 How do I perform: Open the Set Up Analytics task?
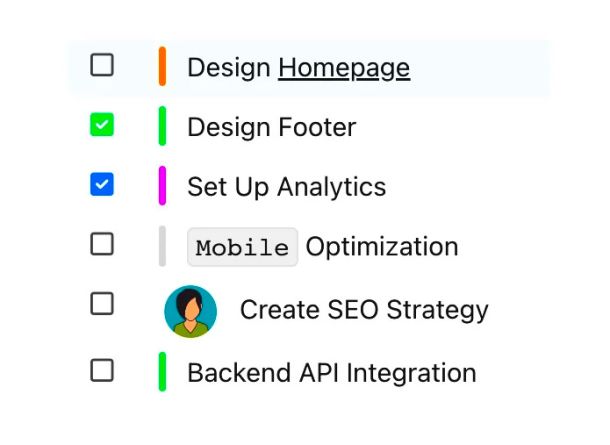(x=286, y=187)
